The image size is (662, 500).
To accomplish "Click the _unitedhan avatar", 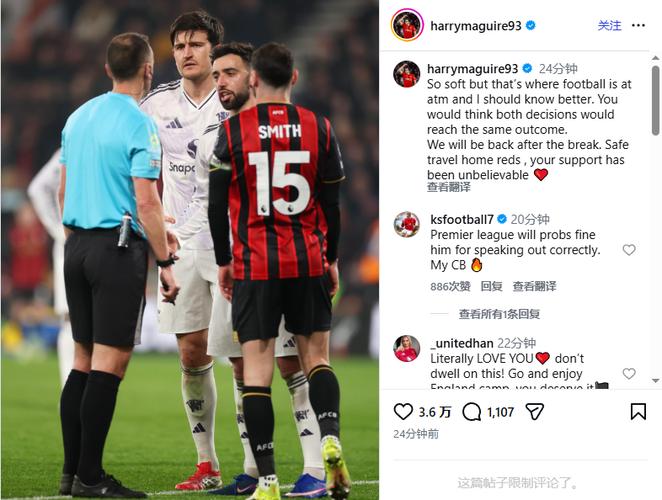I will coord(407,348).
